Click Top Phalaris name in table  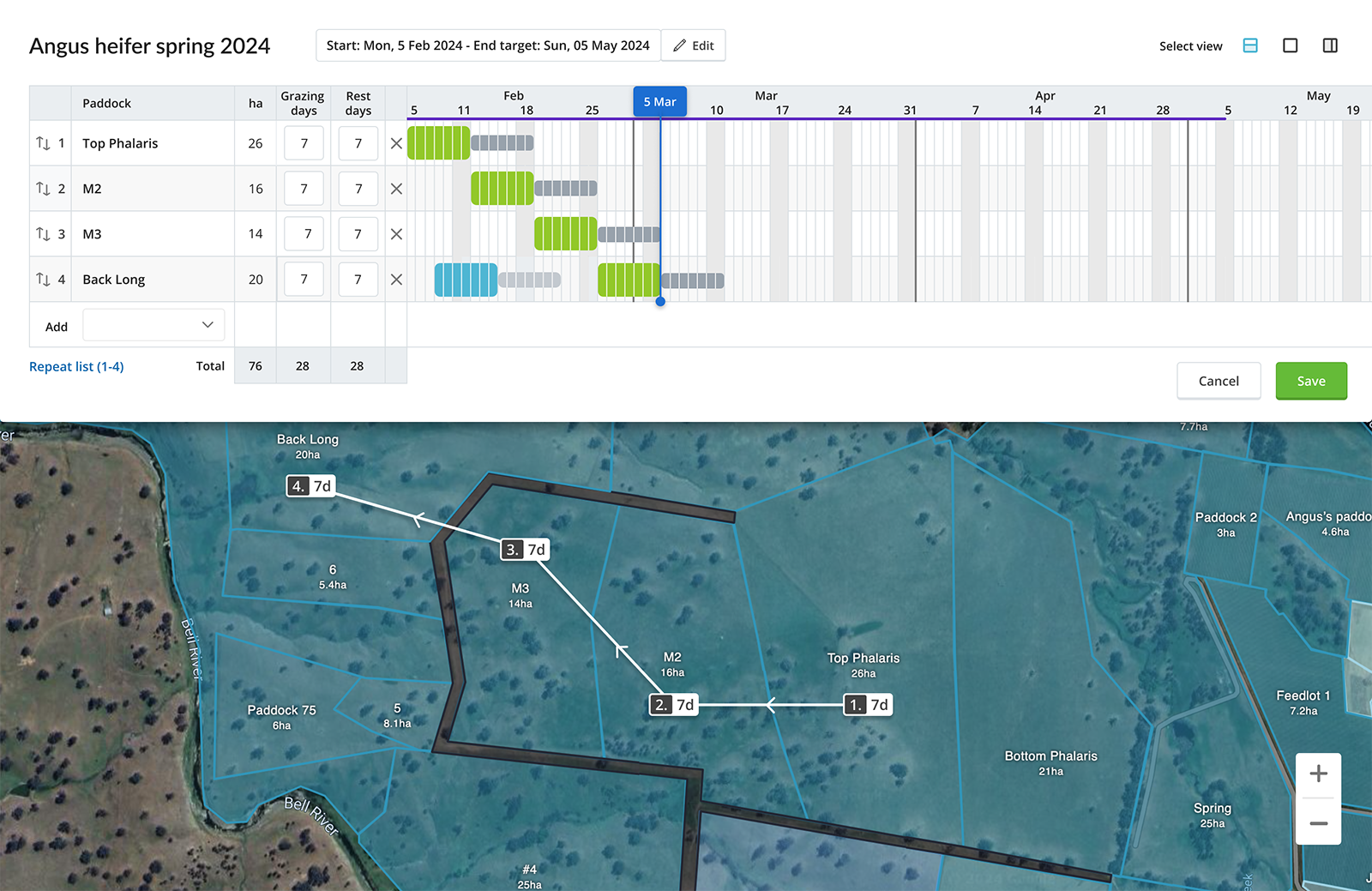click(x=120, y=143)
